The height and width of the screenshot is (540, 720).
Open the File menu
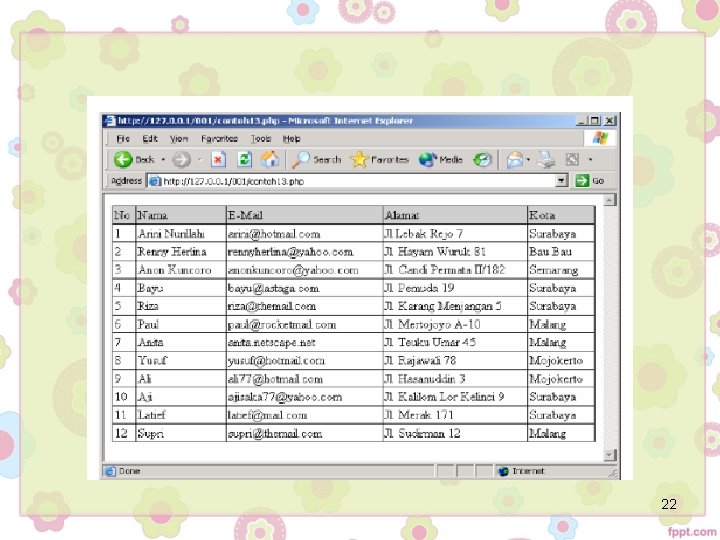click(x=123, y=139)
